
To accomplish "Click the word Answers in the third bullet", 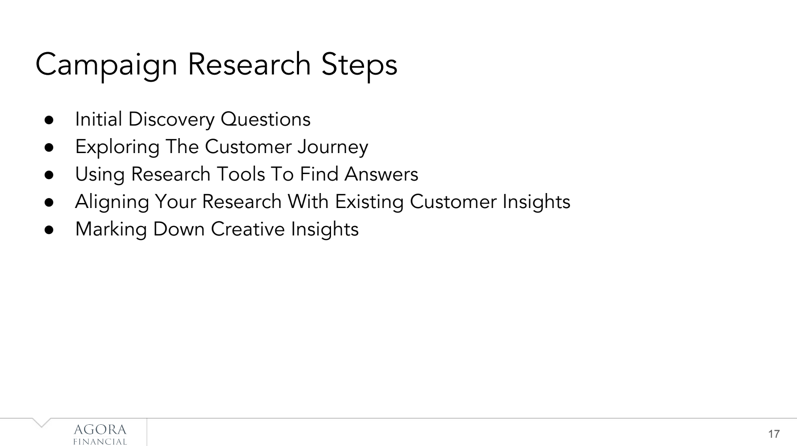I will (x=381, y=174).
